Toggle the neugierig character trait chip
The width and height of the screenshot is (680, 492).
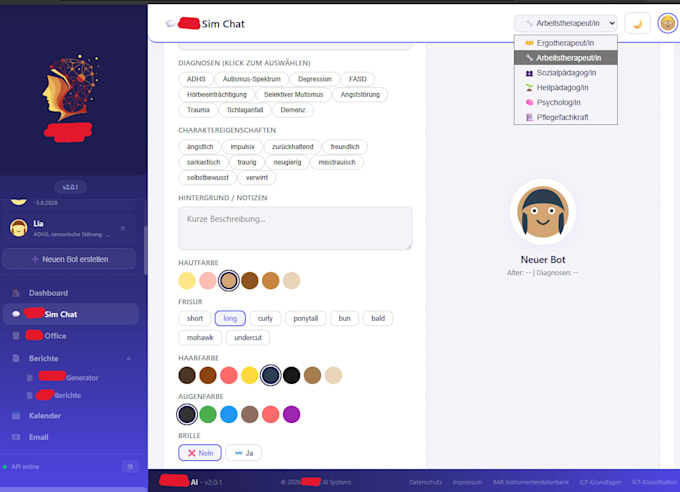pyautogui.click(x=287, y=162)
